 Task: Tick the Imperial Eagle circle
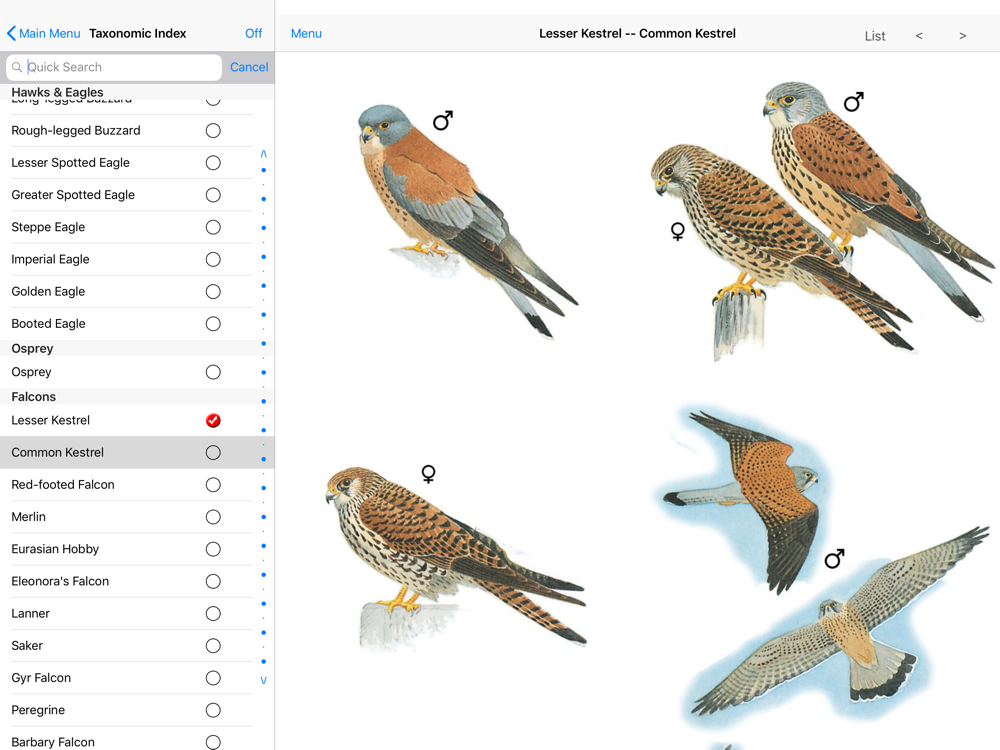coord(213,260)
